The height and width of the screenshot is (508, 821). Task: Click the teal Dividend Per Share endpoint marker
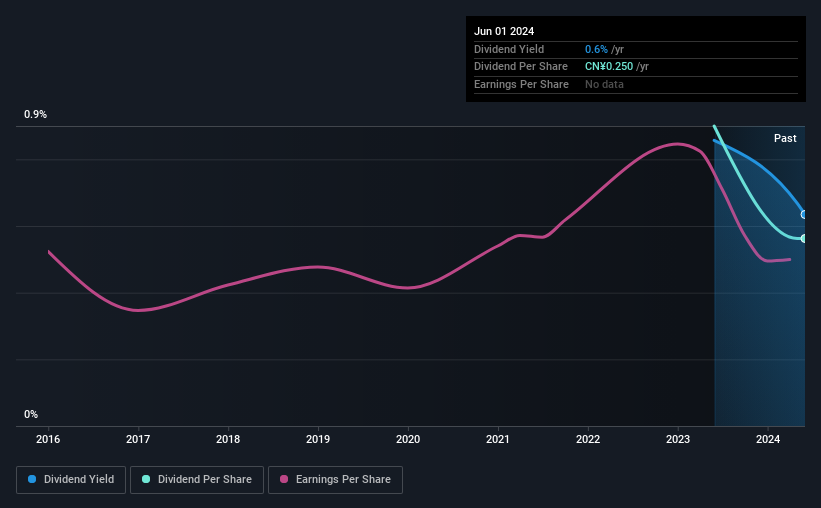pyautogui.click(x=804, y=238)
